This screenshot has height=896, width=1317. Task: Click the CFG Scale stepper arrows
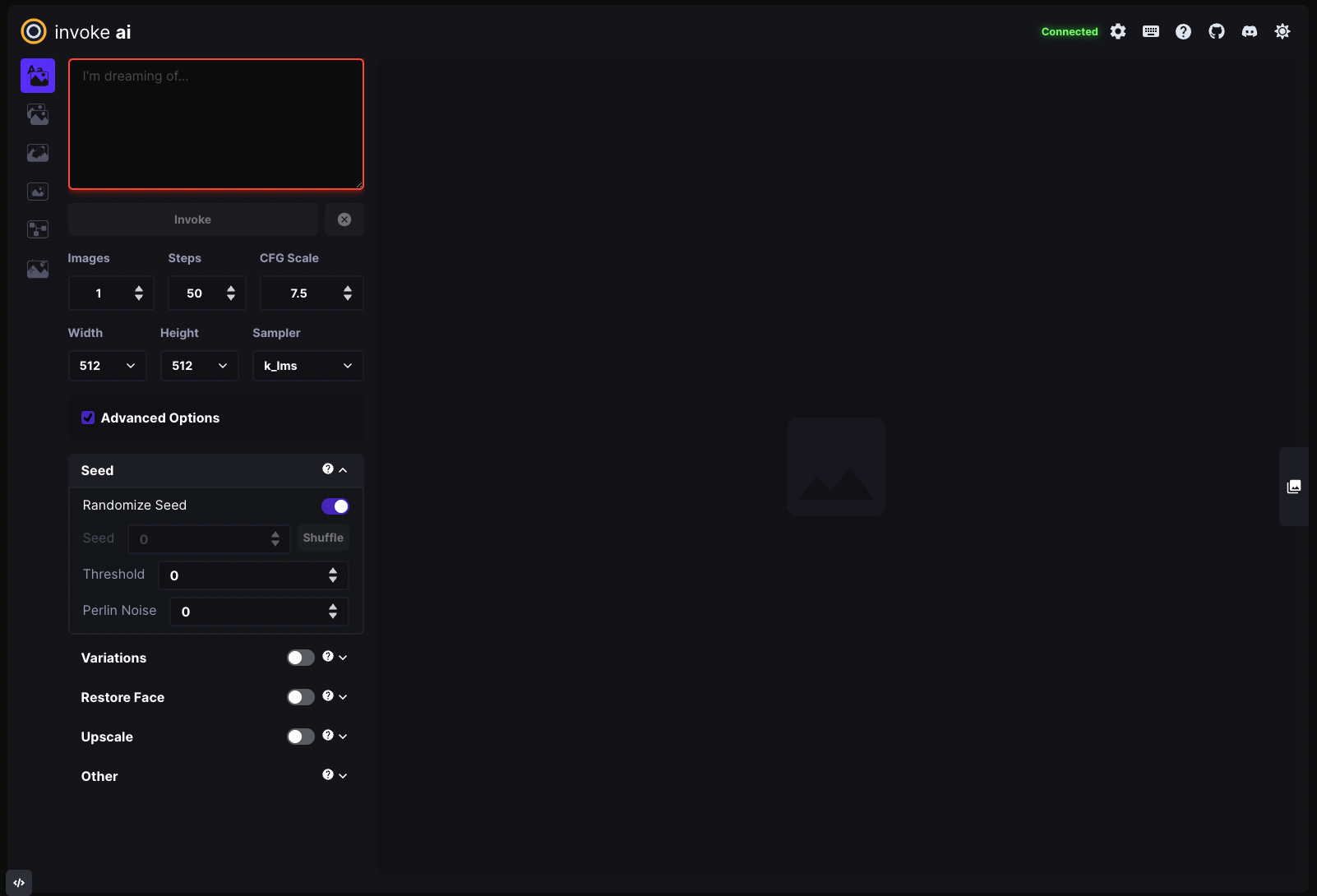pyautogui.click(x=348, y=293)
